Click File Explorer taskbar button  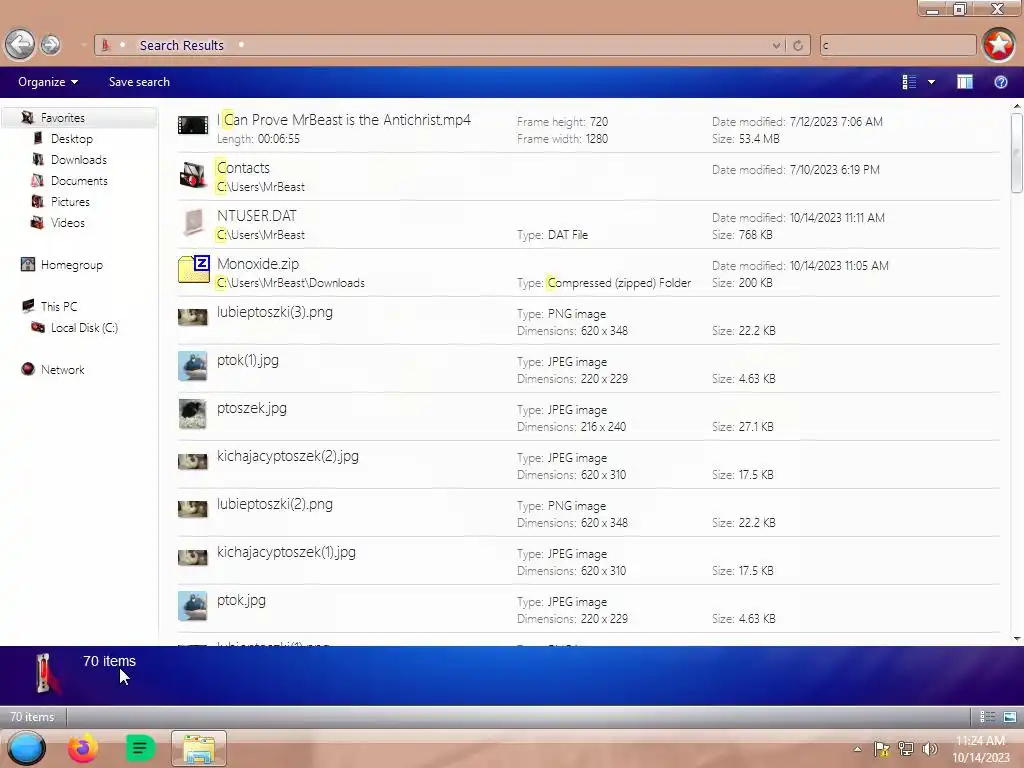point(199,748)
